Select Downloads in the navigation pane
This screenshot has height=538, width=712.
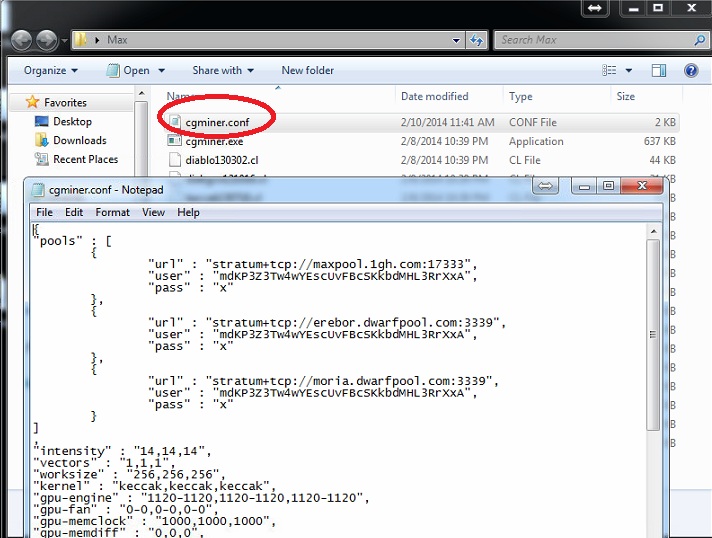[79, 140]
